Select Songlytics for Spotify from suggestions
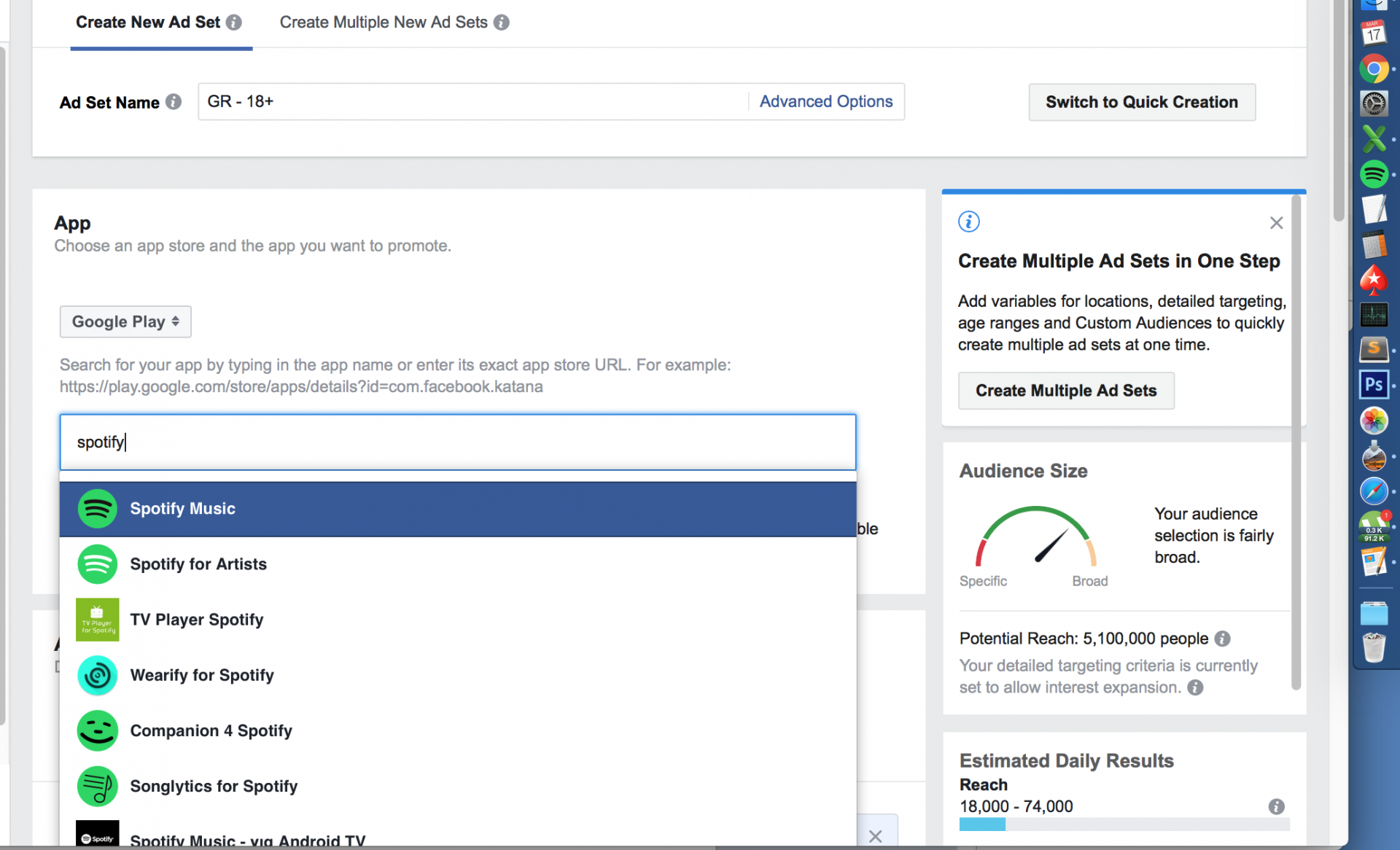Viewport: 1400px width, 850px height. [x=458, y=786]
